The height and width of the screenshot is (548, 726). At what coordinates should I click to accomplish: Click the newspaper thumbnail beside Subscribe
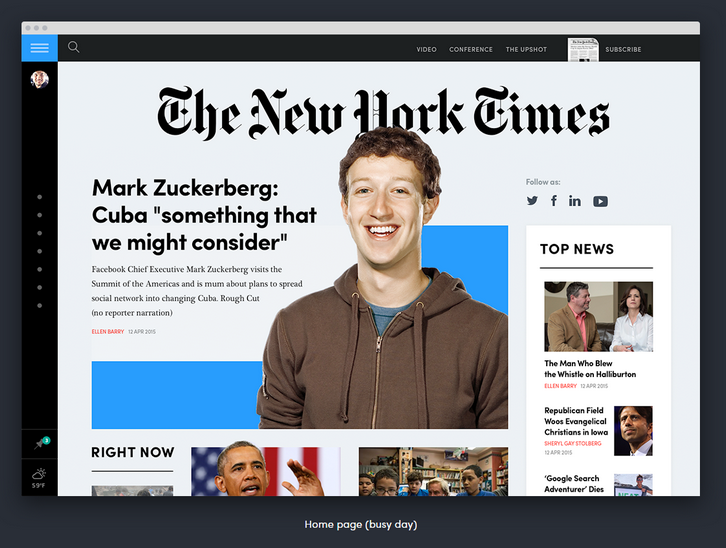[583, 50]
